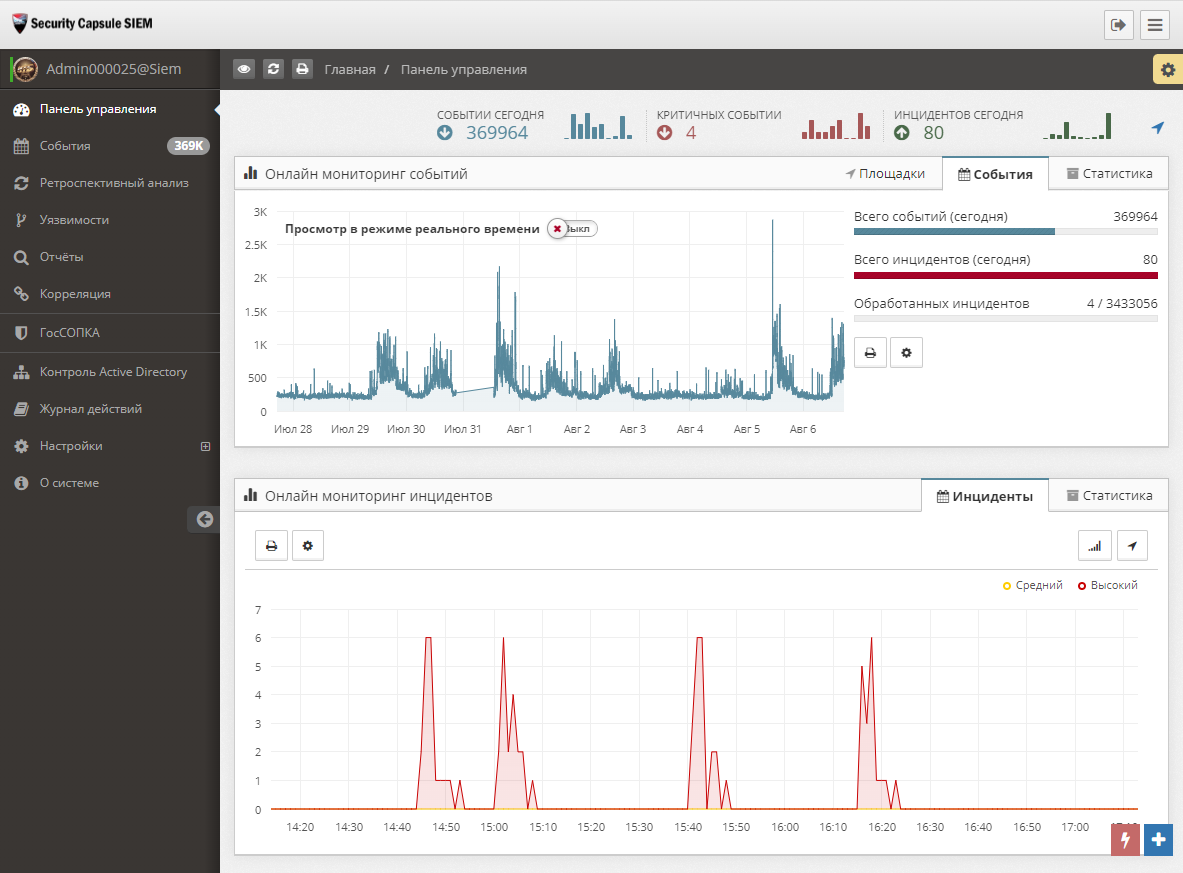Click the Всего событий progress bar
The height and width of the screenshot is (873, 1183).
pyautogui.click(x=1005, y=231)
